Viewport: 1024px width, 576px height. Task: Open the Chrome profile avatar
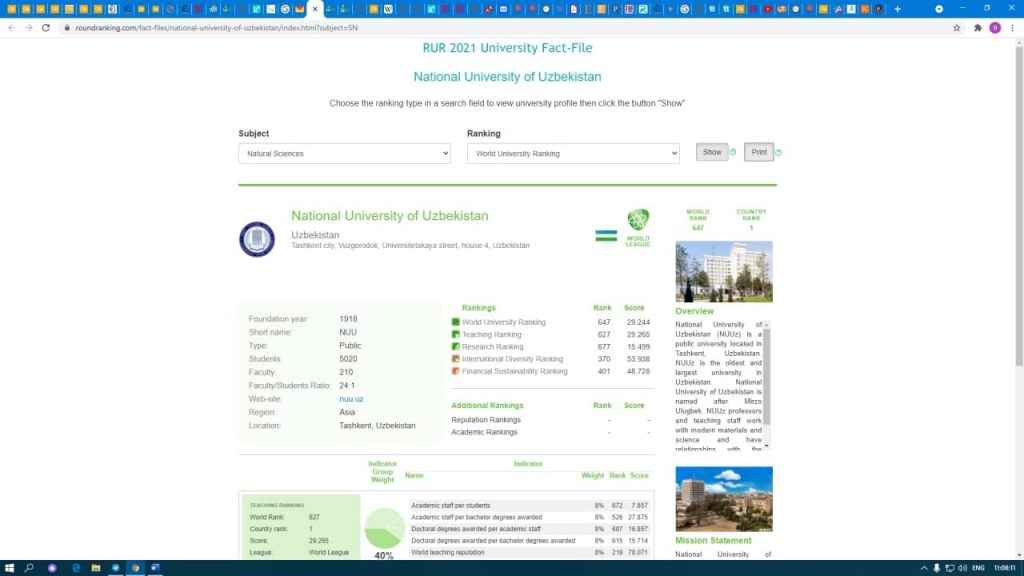pyautogui.click(x=995, y=28)
